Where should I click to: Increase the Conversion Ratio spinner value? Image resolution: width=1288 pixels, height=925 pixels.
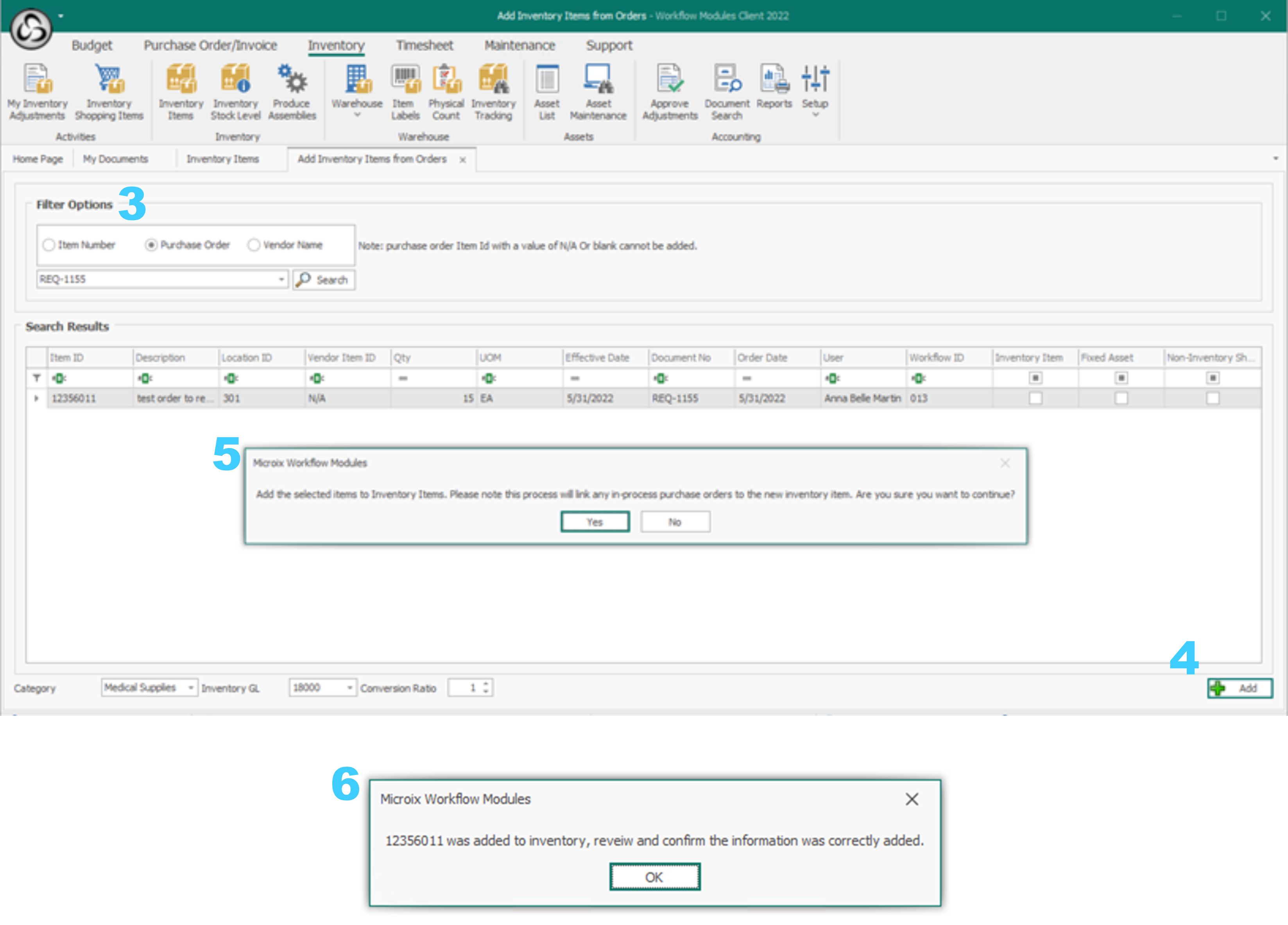486,684
